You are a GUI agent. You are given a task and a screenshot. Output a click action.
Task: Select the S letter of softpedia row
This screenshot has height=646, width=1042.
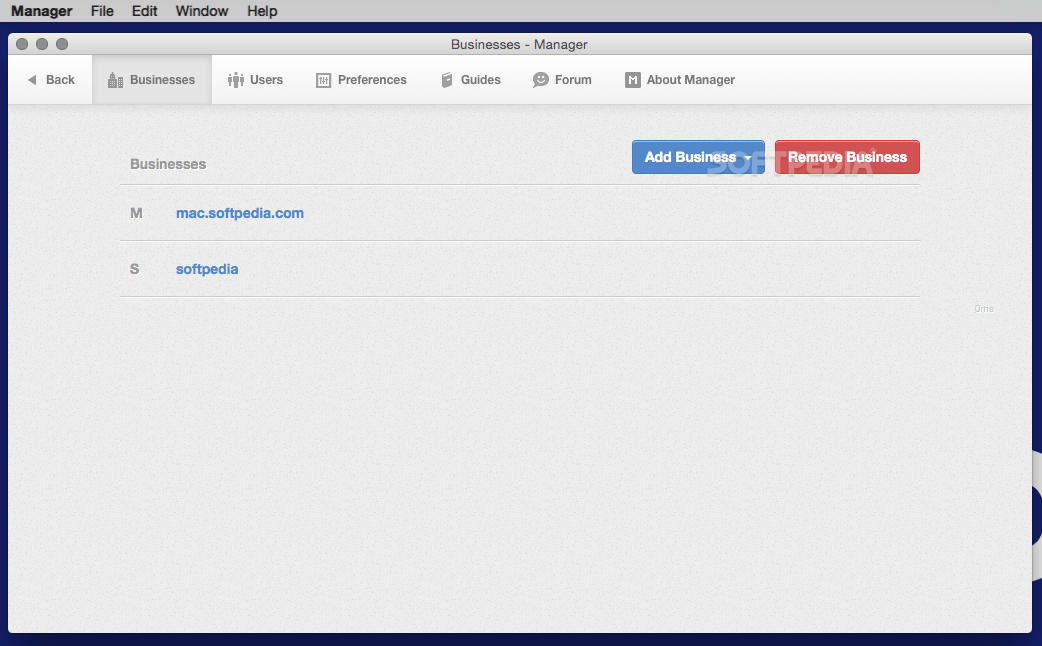click(134, 269)
